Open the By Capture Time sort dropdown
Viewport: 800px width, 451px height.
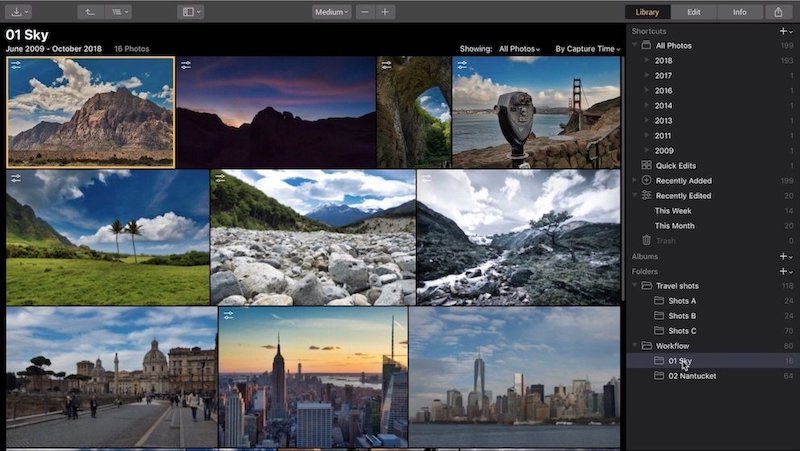pos(587,48)
